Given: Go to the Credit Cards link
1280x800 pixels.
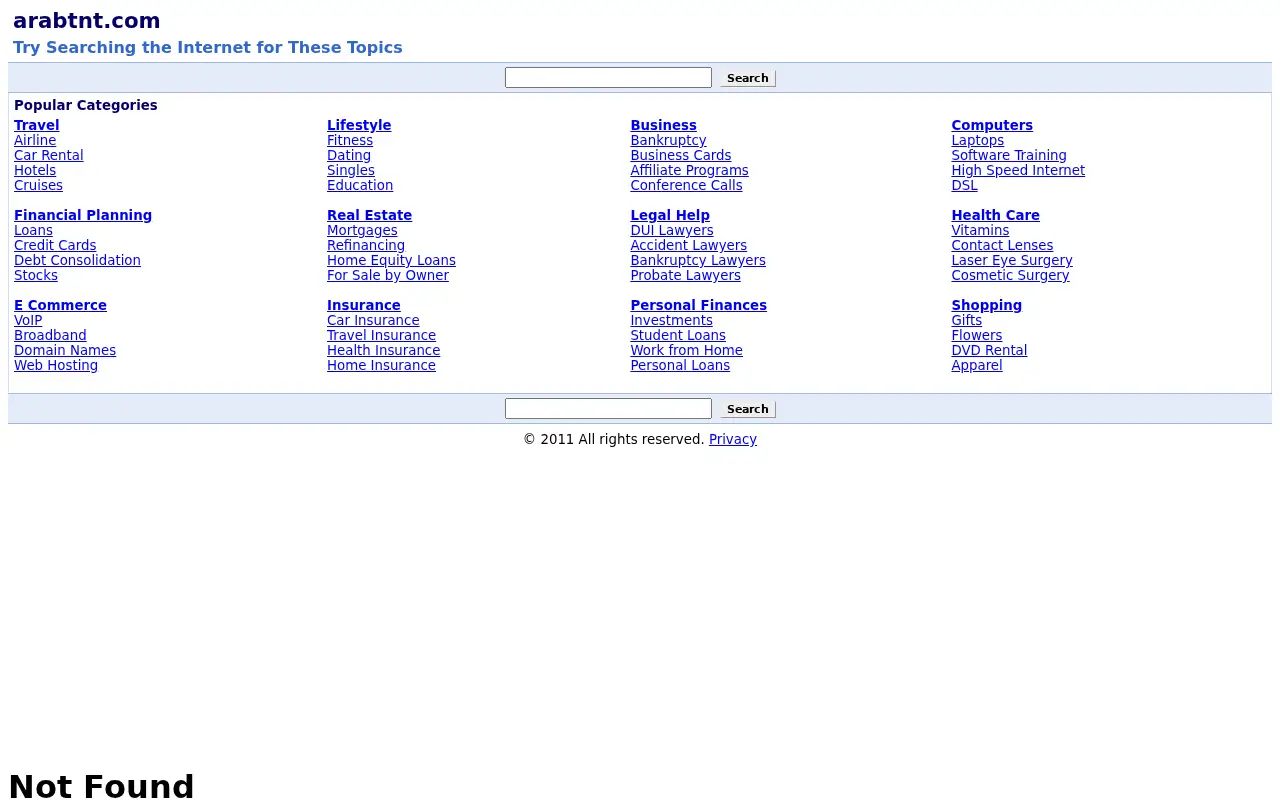Looking at the screenshot, I should (x=55, y=245).
